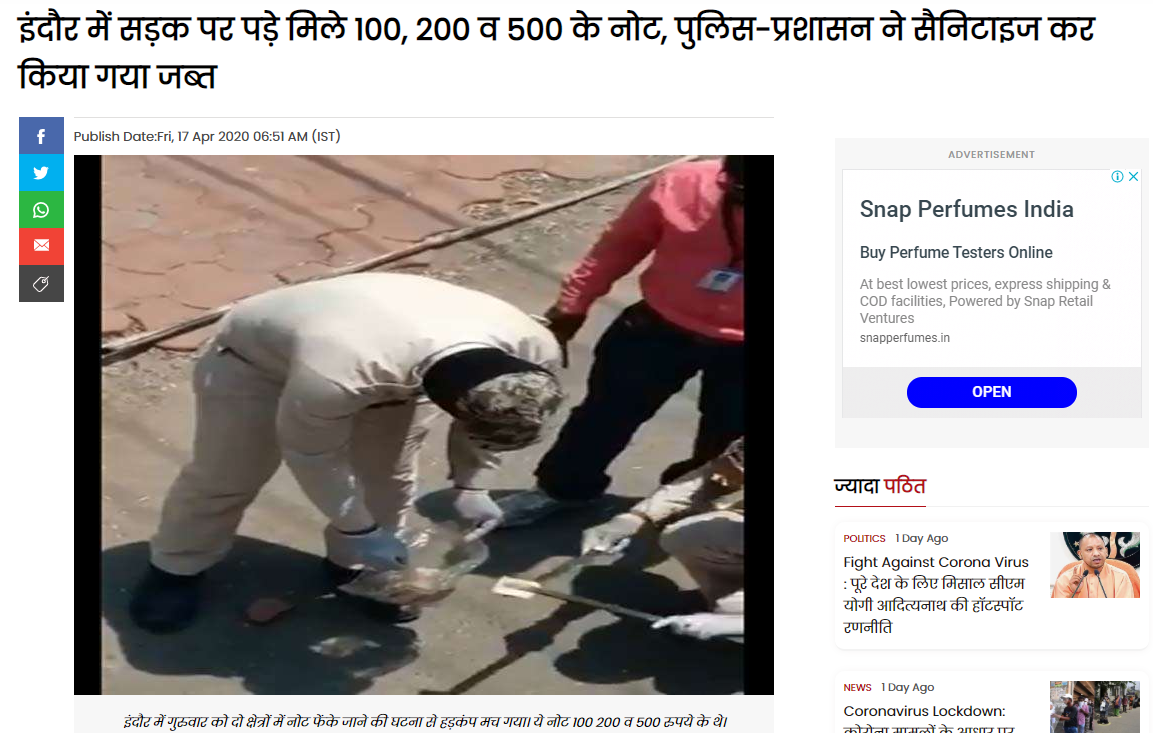Click the ज्यादा पठित section heading
The width and height of the screenshot is (1153, 733).
pos(879,486)
